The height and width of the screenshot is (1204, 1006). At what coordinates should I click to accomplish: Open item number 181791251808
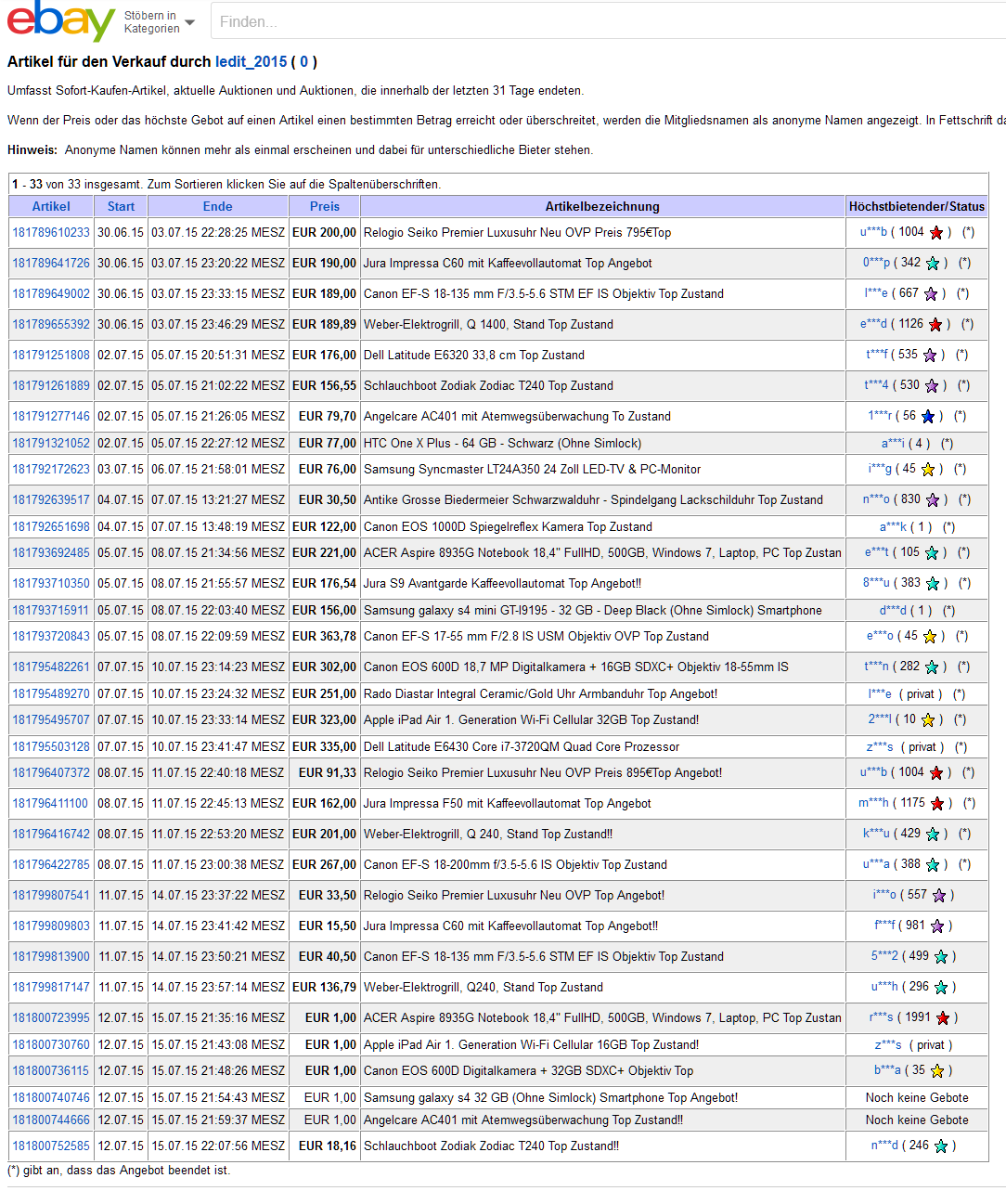coord(51,356)
